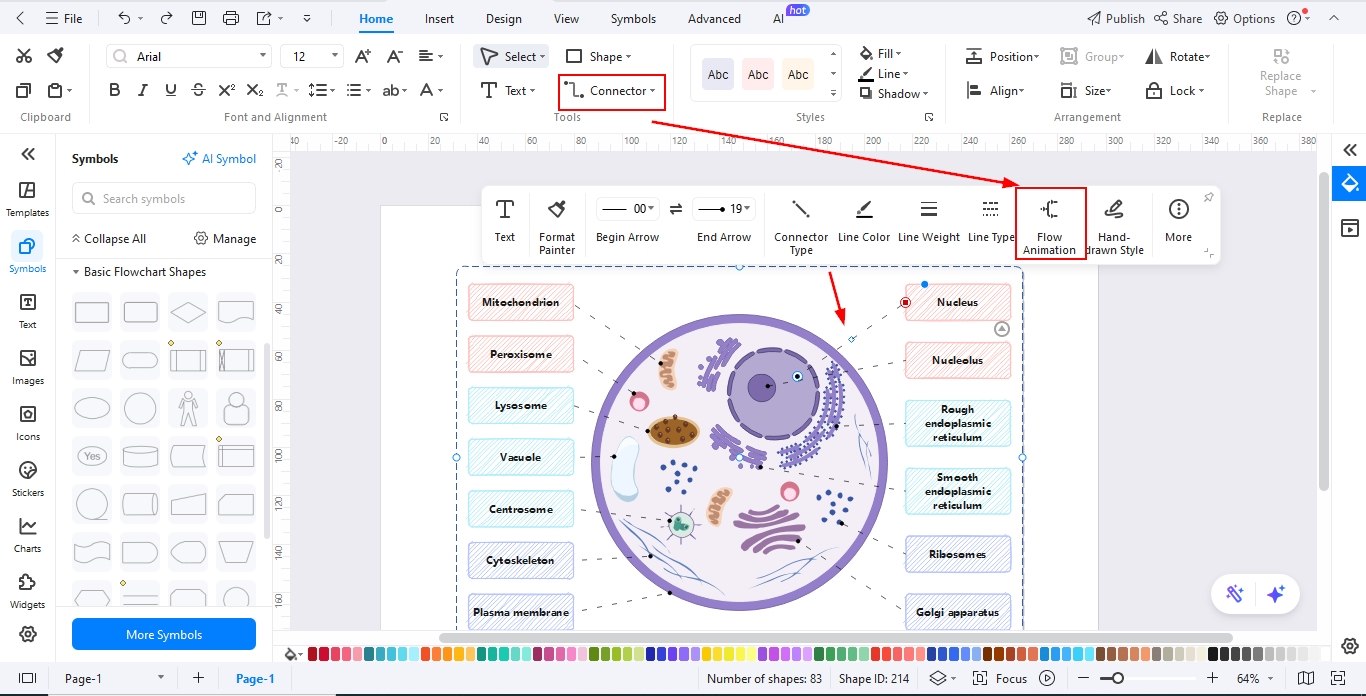The image size is (1366, 696).
Task: Increase font size with A+ icon
Action: tap(363, 56)
